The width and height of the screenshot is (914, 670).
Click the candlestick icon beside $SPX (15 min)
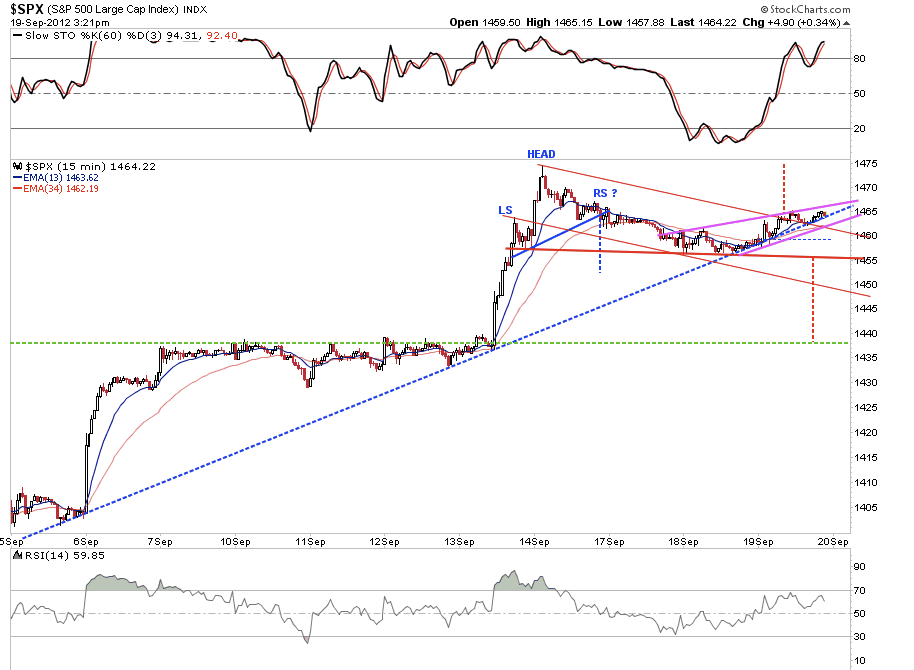point(17,167)
